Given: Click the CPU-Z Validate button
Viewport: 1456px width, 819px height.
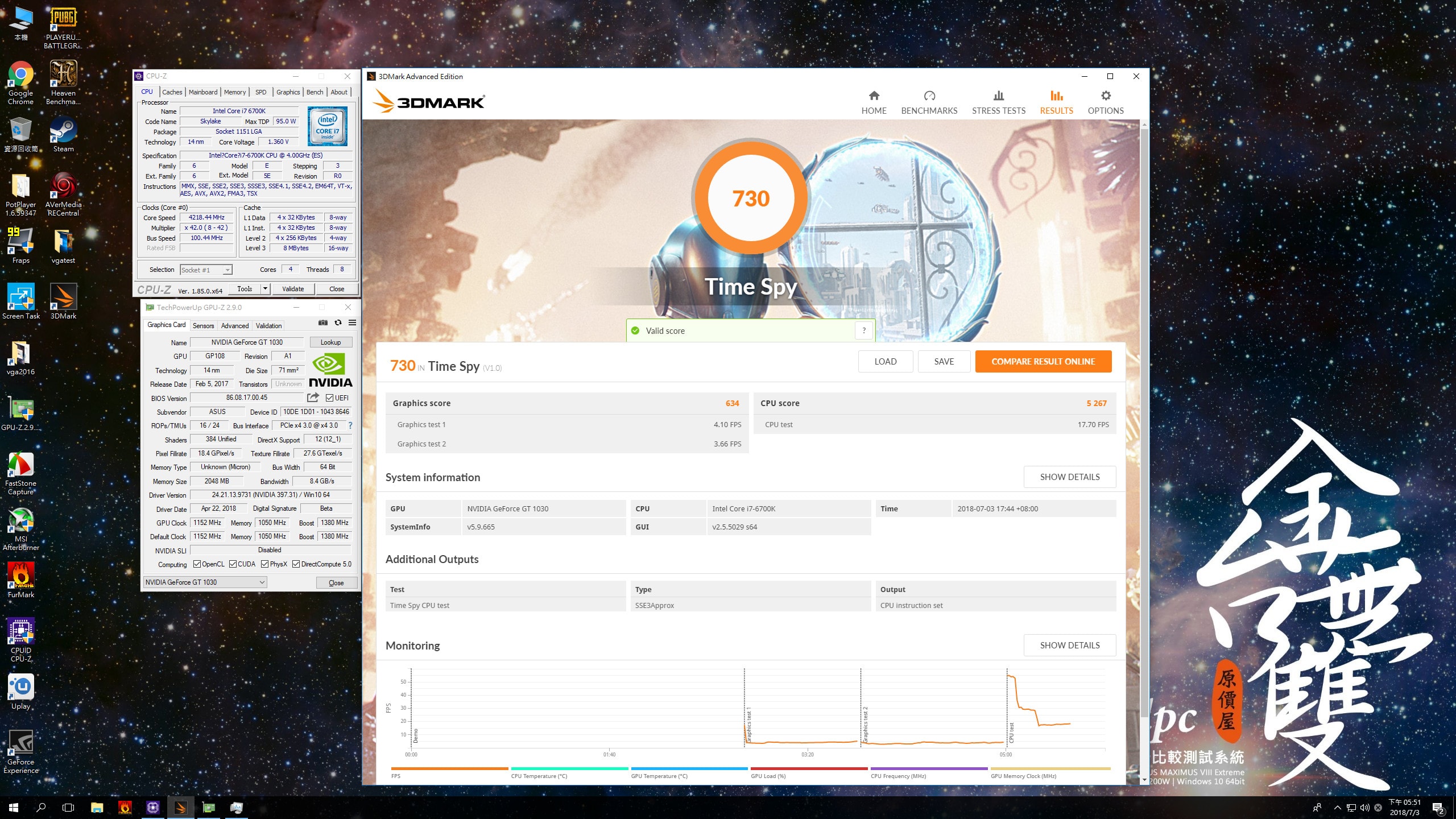Looking at the screenshot, I should [293, 289].
